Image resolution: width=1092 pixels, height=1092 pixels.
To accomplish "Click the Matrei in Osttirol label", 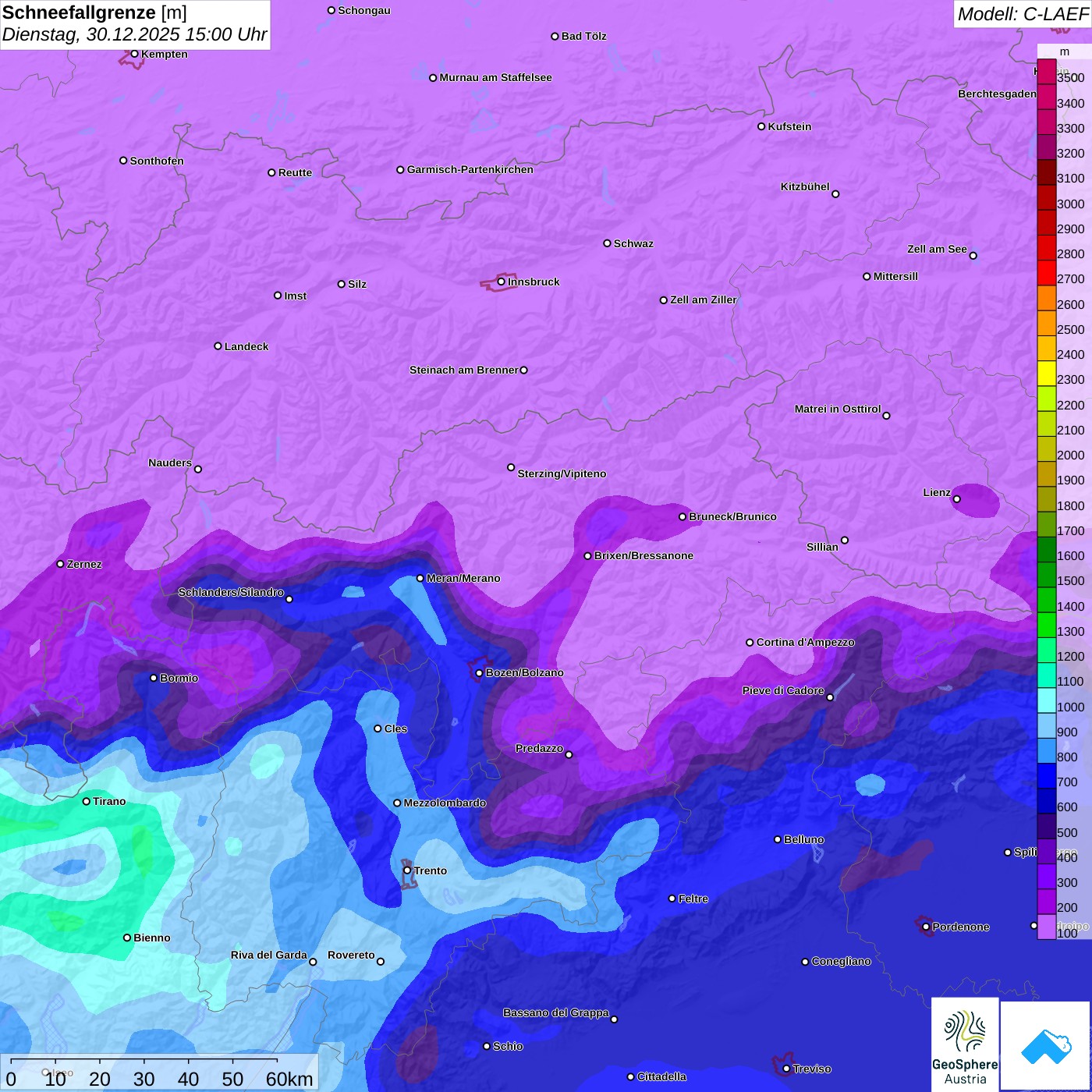I will click(x=838, y=409).
